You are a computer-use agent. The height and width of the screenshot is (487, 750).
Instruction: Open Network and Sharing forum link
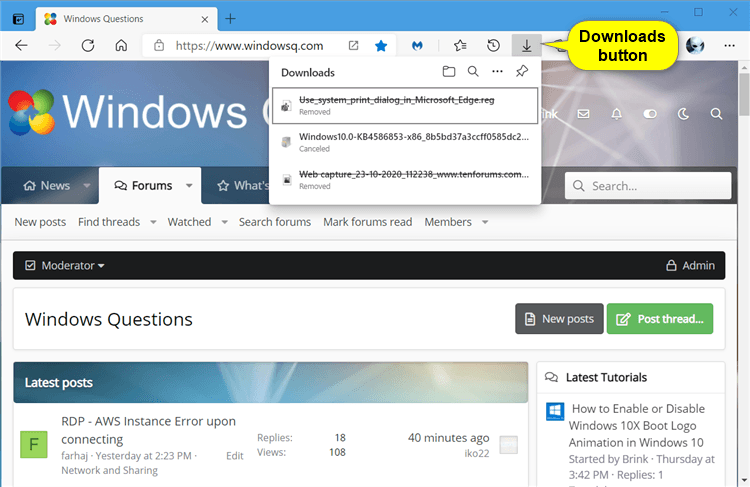110,470
